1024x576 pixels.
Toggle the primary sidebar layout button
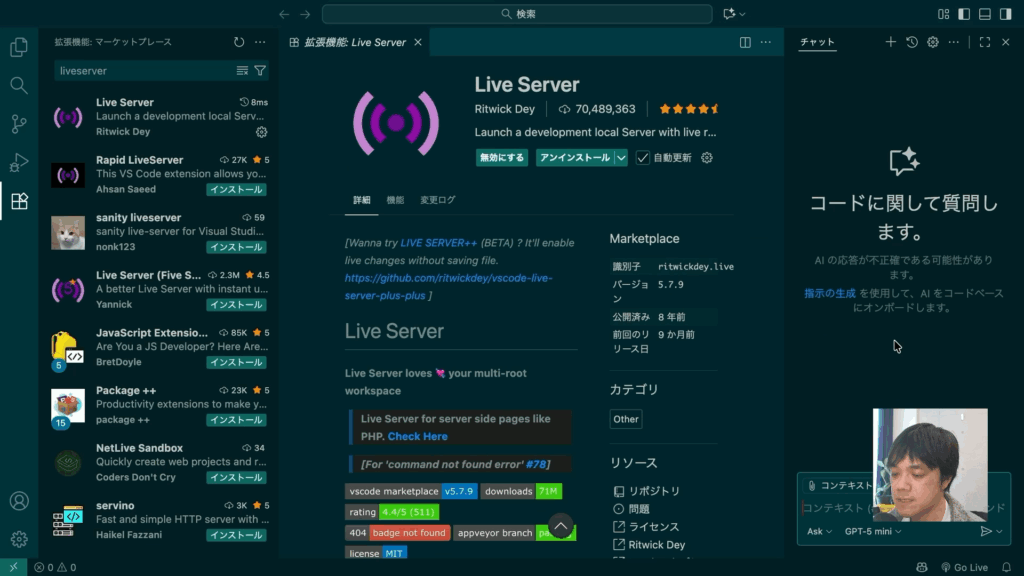[x=964, y=14]
